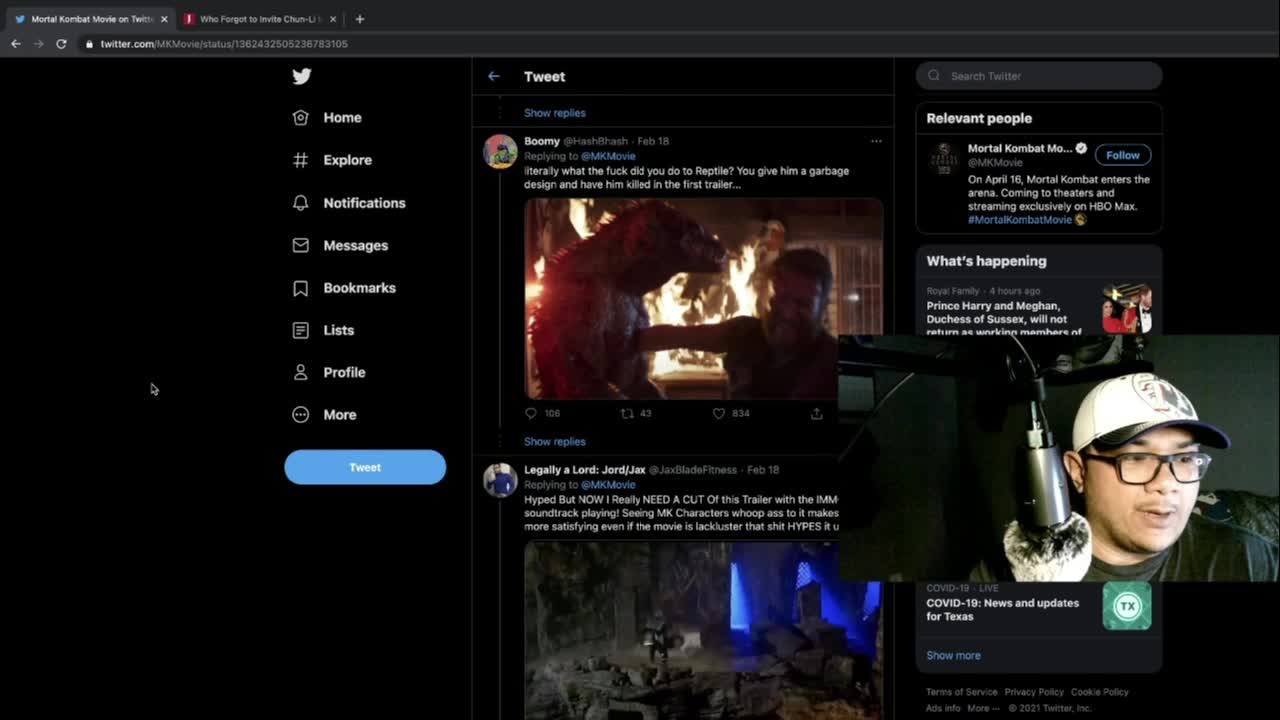Click the search magnifier icon
The image size is (1280, 720).
(x=934, y=76)
